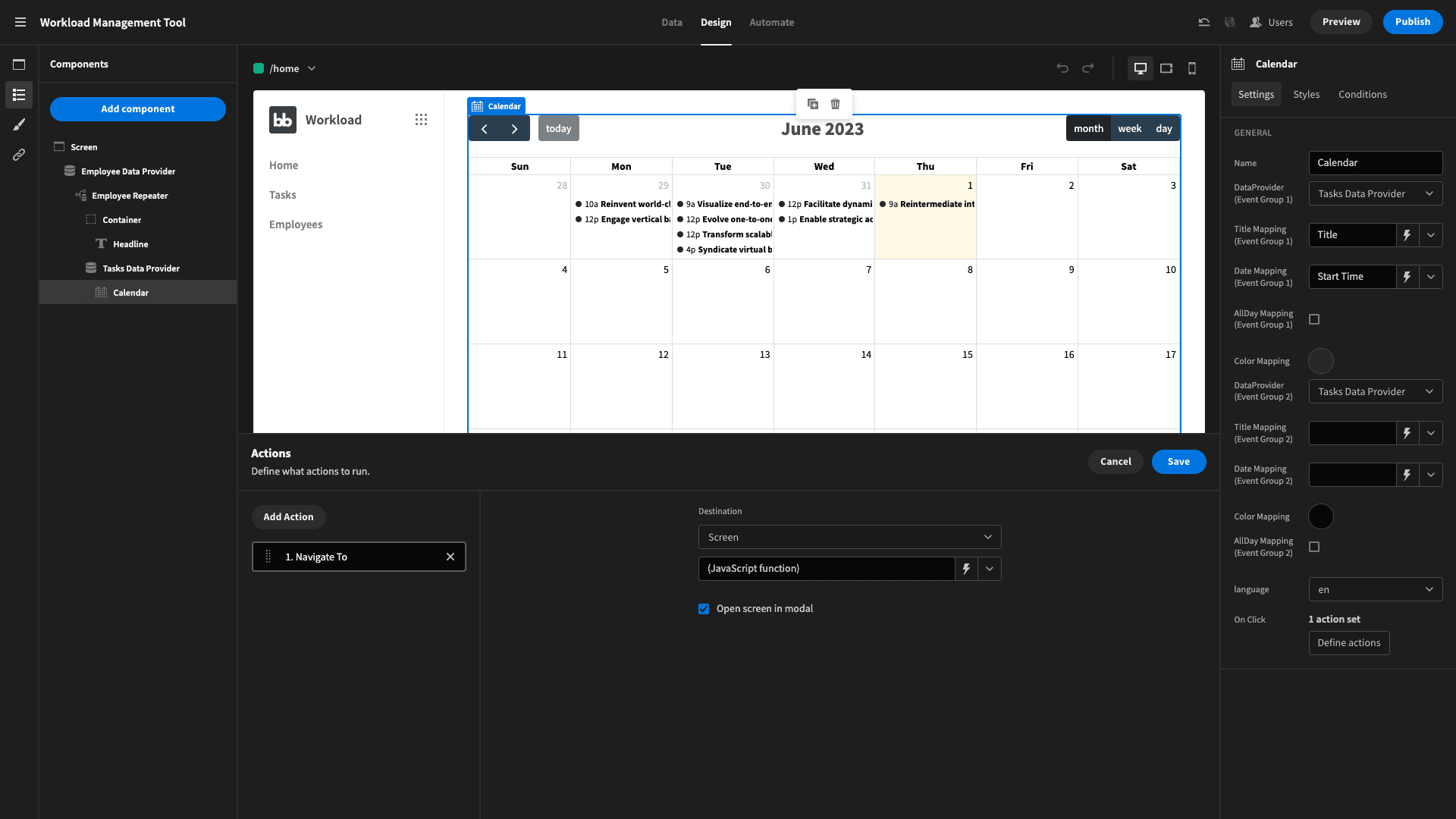Switch calendar to day view
The height and width of the screenshot is (819, 1456).
point(1164,129)
